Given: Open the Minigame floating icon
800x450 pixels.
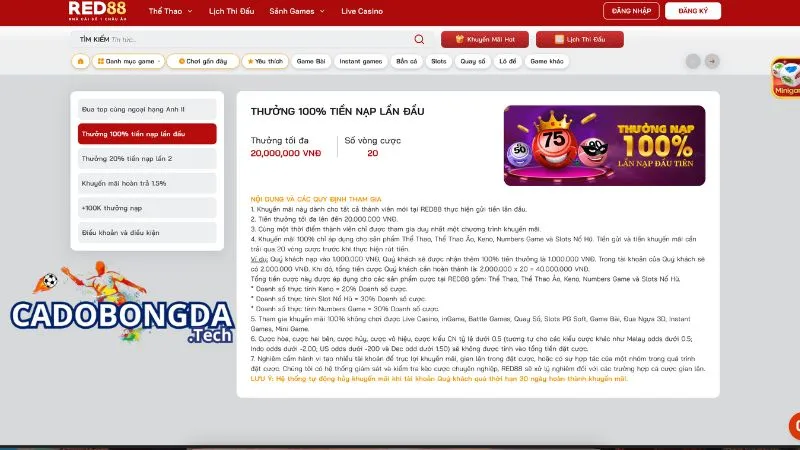Looking at the screenshot, I should click(x=786, y=77).
